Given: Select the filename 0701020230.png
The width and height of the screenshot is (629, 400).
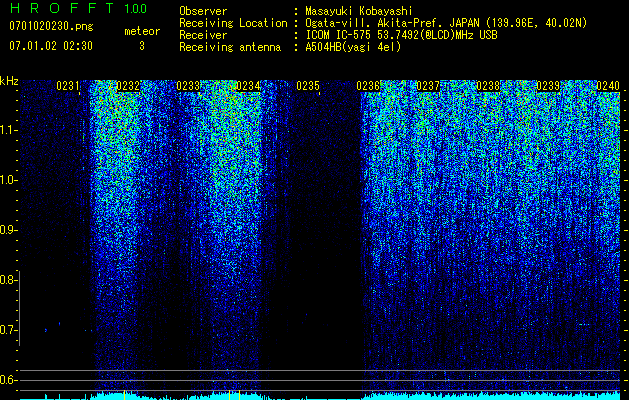Looking at the screenshot, I should (51, 26).
